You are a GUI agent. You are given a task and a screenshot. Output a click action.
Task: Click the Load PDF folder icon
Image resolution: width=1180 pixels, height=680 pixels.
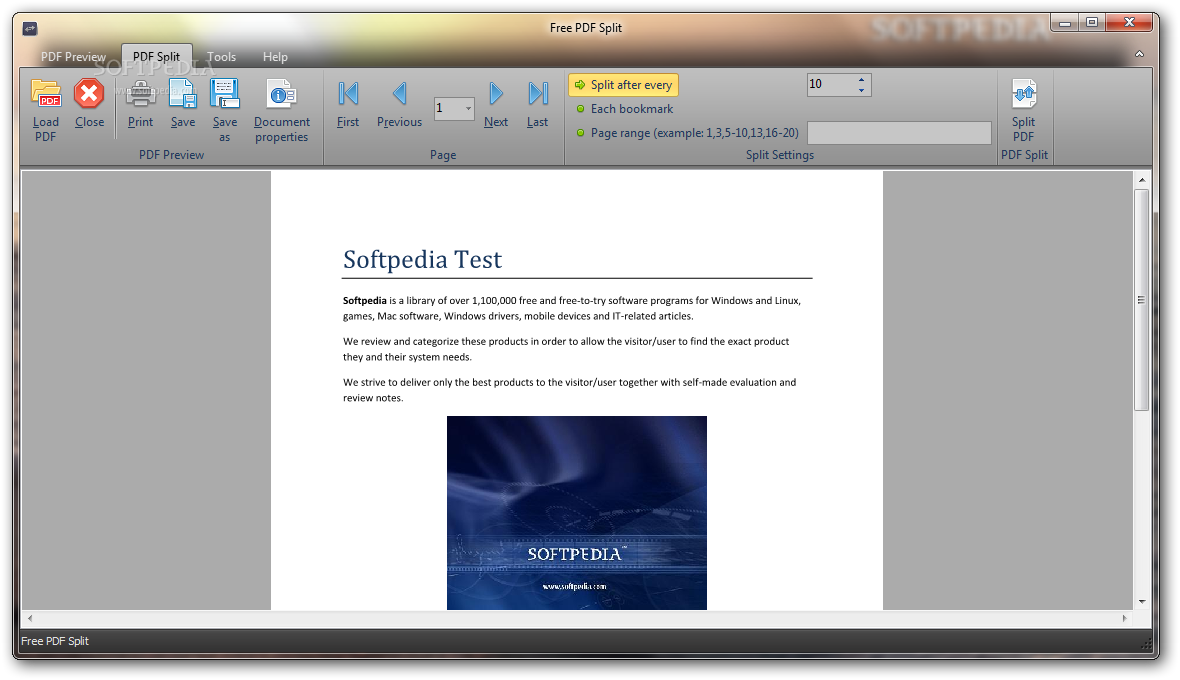pyautogui.click(x=46, y=94)
